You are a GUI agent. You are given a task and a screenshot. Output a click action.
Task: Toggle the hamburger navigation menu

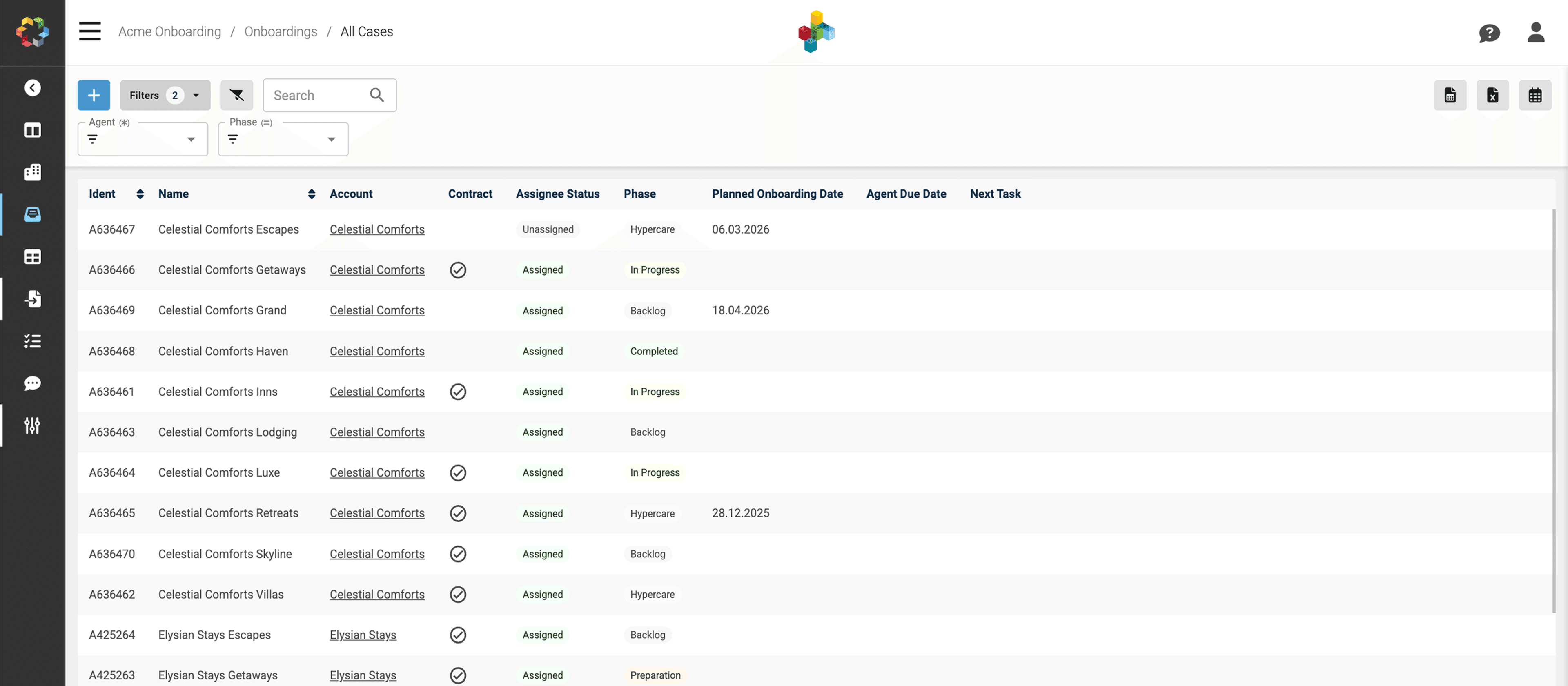point(89,31)
